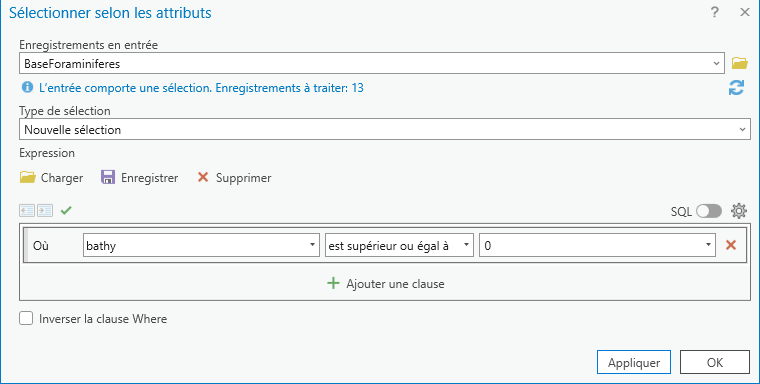Click the Charger folder icon
The image size is (760, 384).
click(x=28, y=177)
